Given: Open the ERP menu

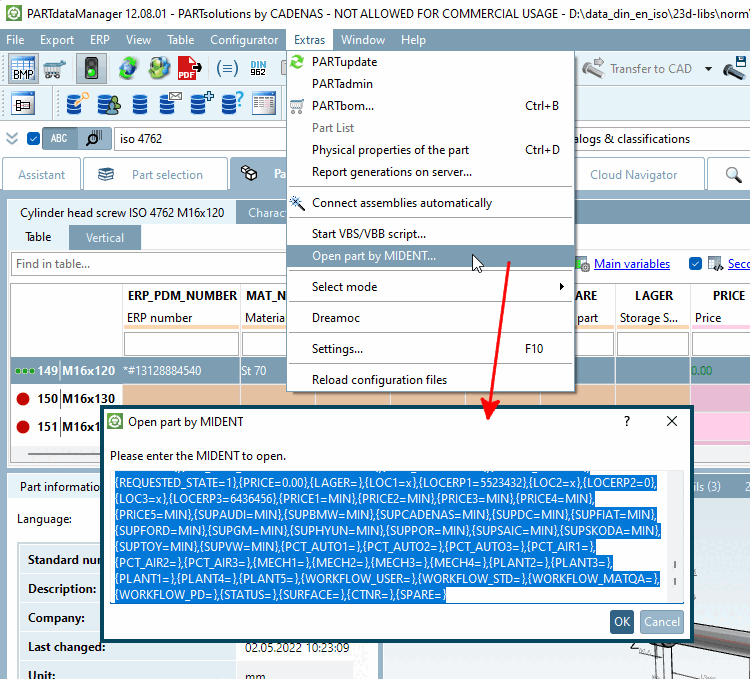Looking at the screenshot, I should (99, 40).
